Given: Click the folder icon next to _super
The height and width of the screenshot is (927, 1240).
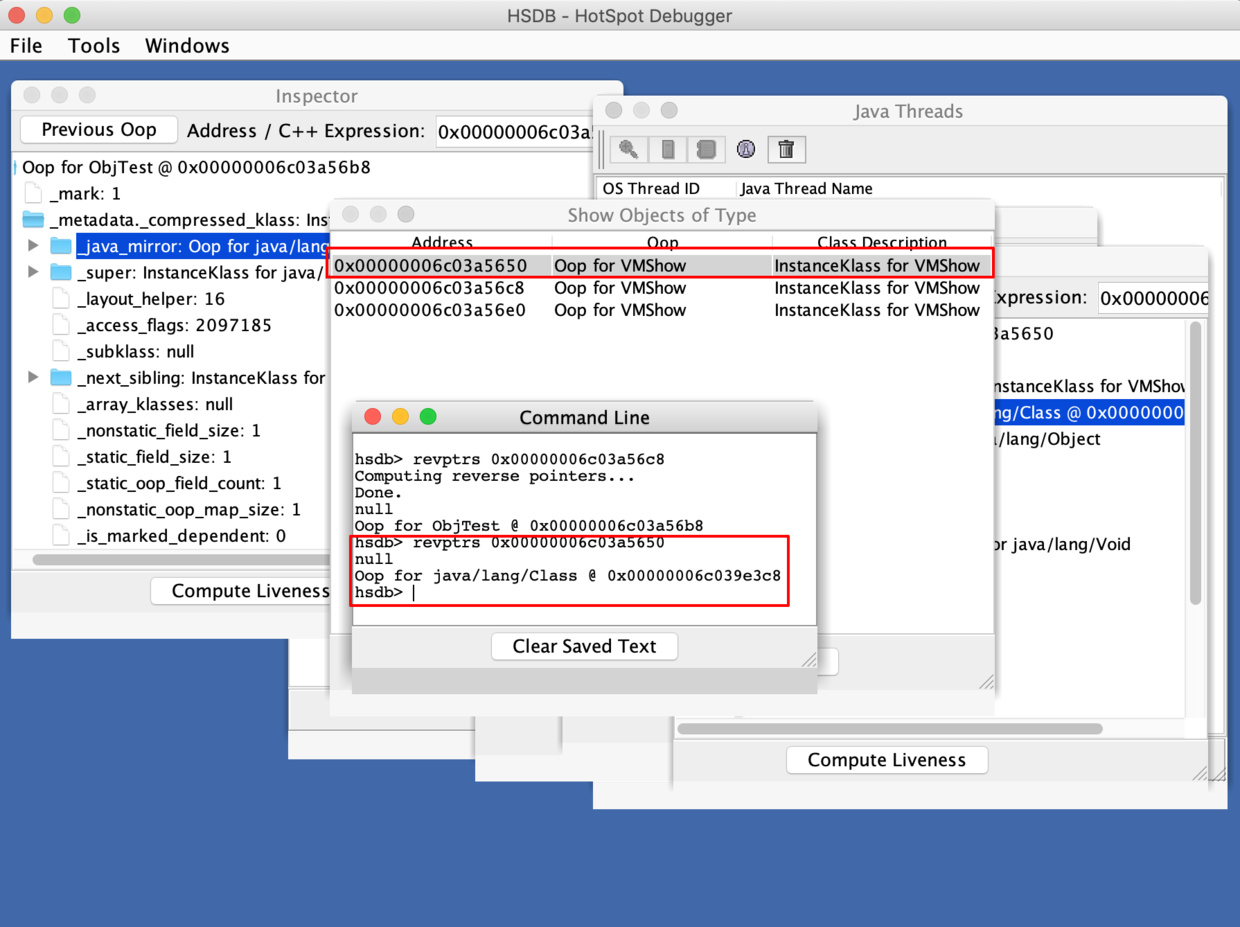Looking at the screenshot, I should click(61, 273).
